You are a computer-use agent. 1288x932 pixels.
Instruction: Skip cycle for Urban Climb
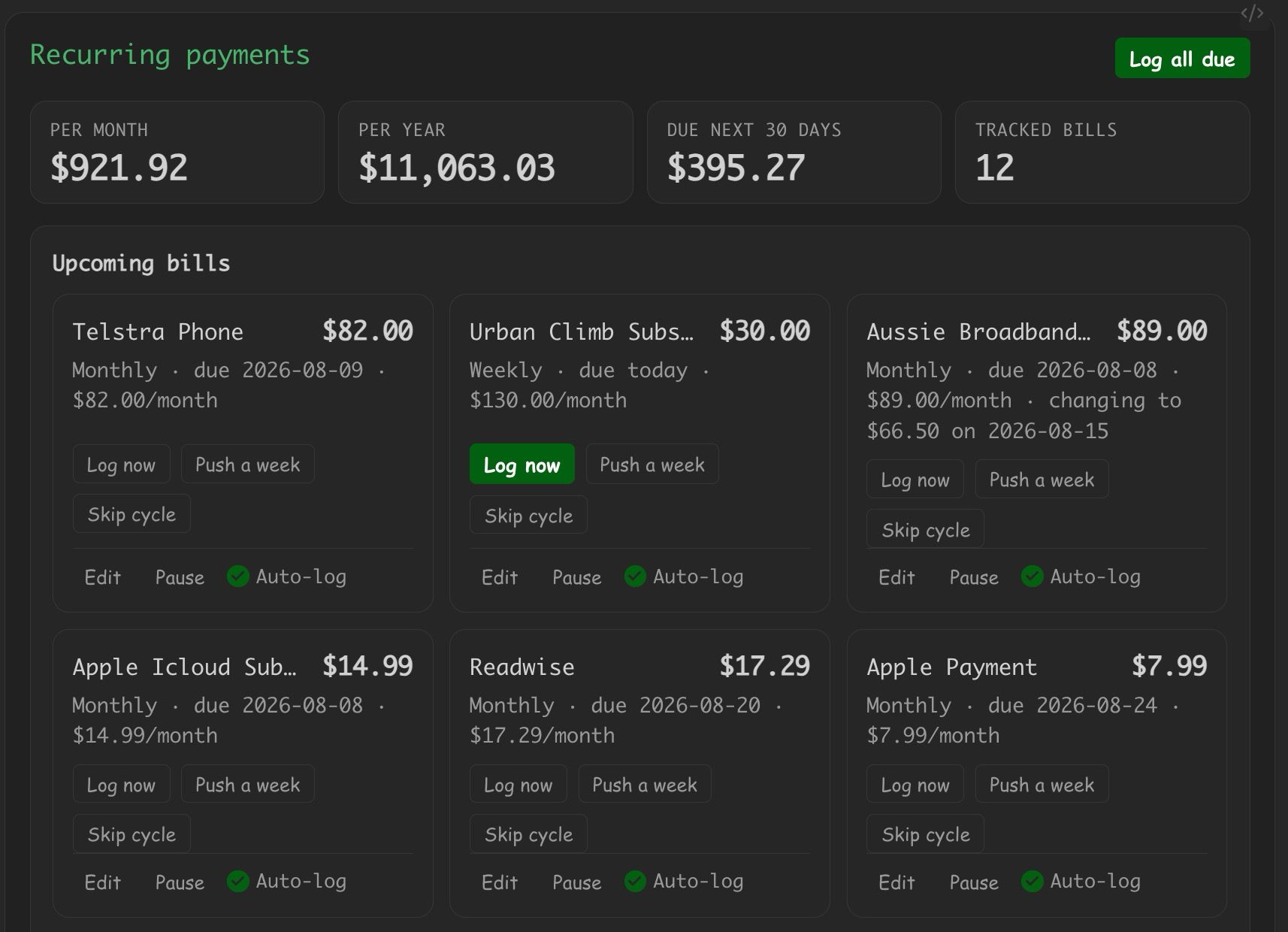click(528, 515)
